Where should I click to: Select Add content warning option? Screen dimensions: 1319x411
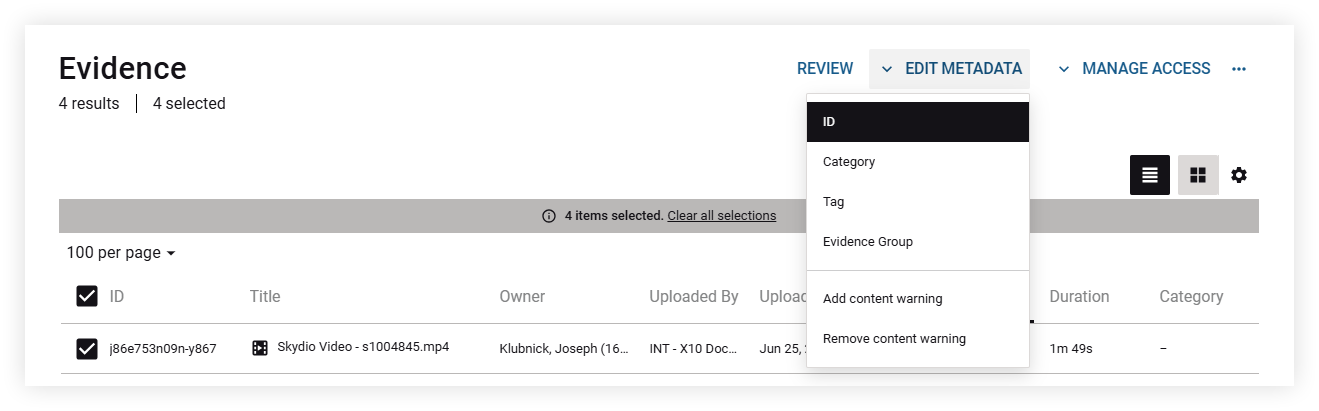918,299
